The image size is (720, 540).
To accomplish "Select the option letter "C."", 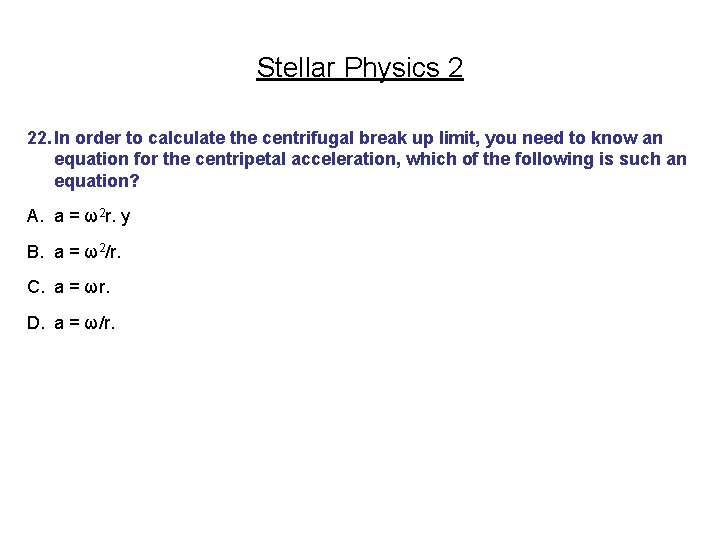I will (x=36, y=287).
